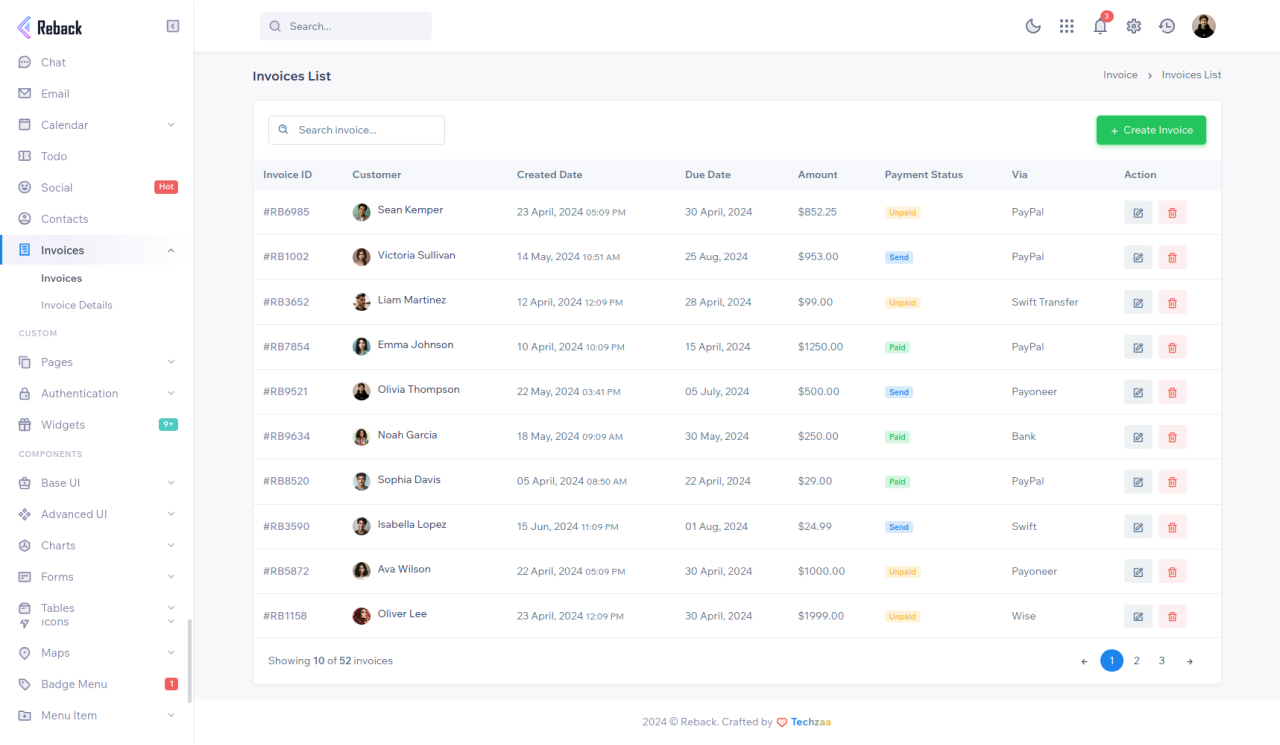Edit invoice #RB3652 for Liam Martinez
Screen dimensions: 1280x745
(1138, 302)
